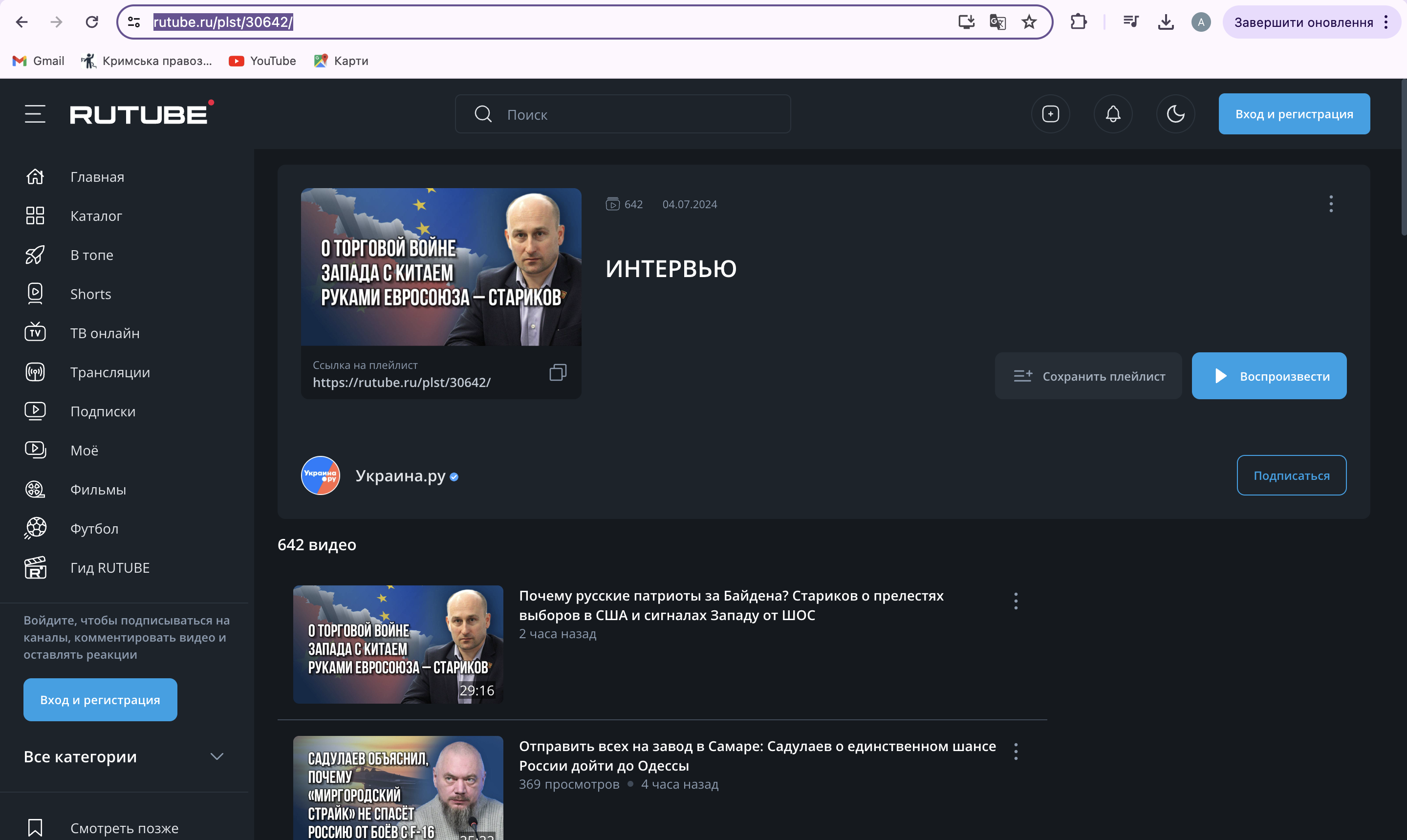
Task: Bookmark this page with star icon
Action: pyautogui.click(x=1029, y=22)
